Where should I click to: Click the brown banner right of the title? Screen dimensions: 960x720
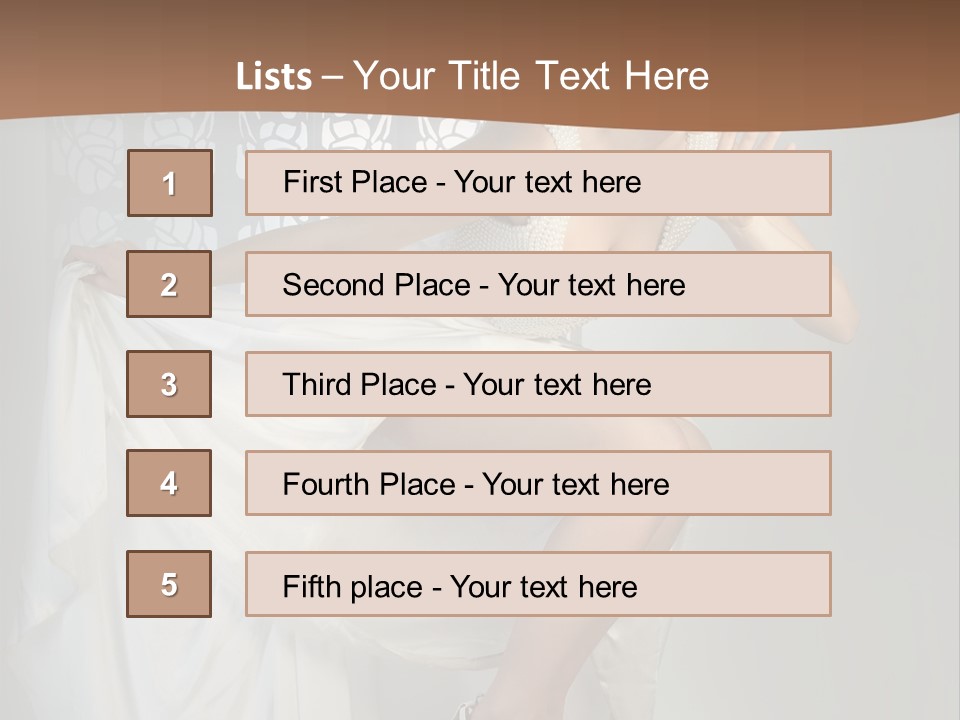[x=840, y=70]
